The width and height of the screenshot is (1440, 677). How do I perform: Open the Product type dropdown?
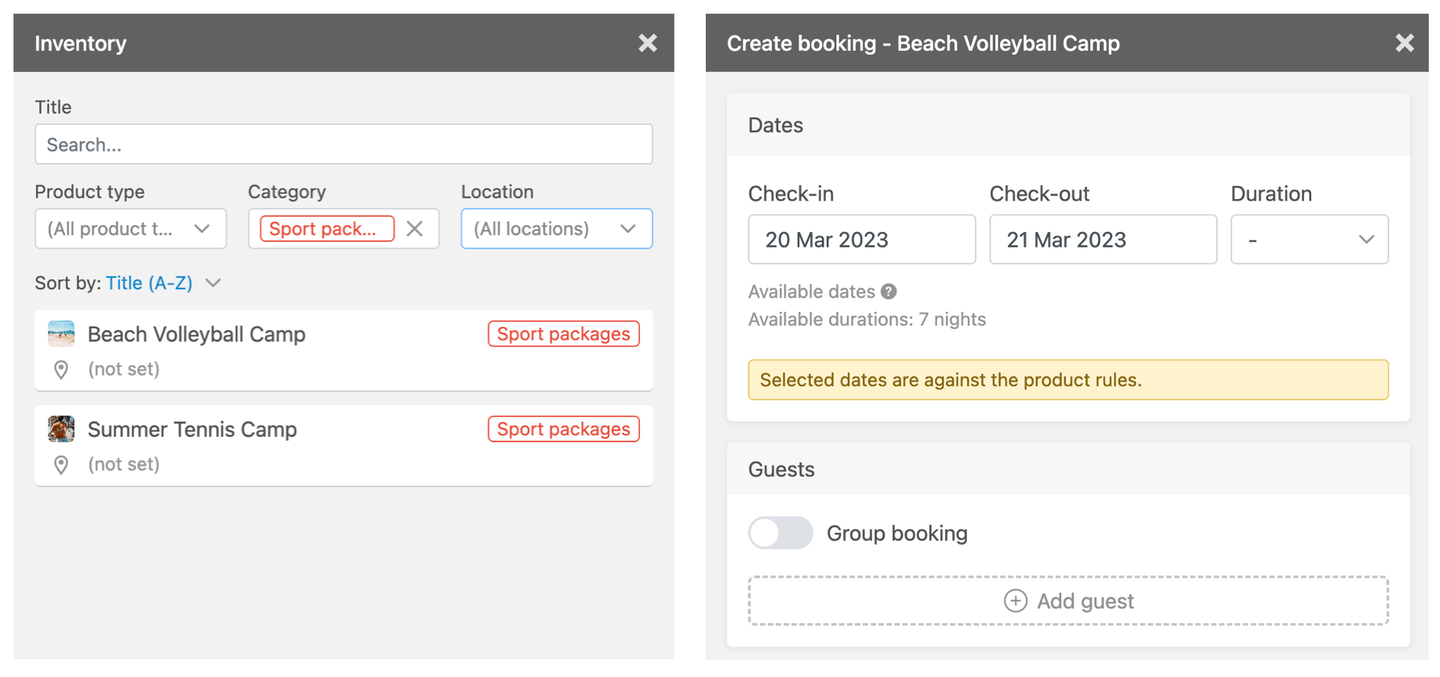point(131,229)
